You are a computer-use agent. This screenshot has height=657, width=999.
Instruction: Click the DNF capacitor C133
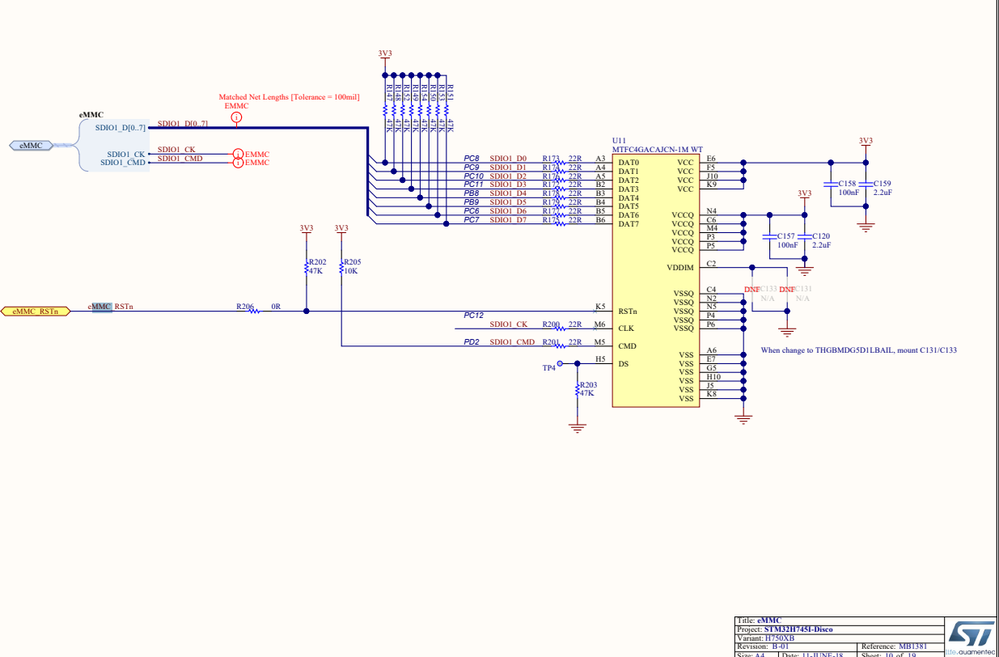[753, 289]
